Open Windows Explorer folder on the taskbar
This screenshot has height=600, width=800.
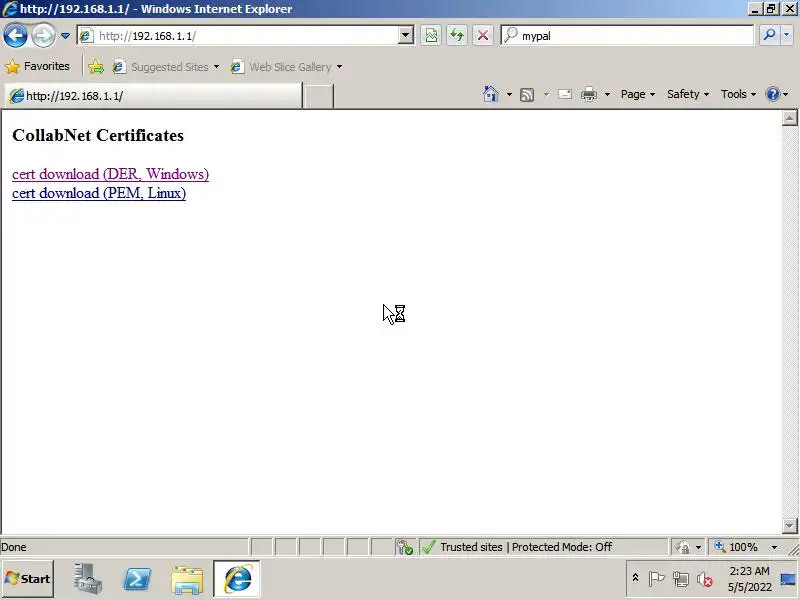pyautogui.click(x=187, y=580)
